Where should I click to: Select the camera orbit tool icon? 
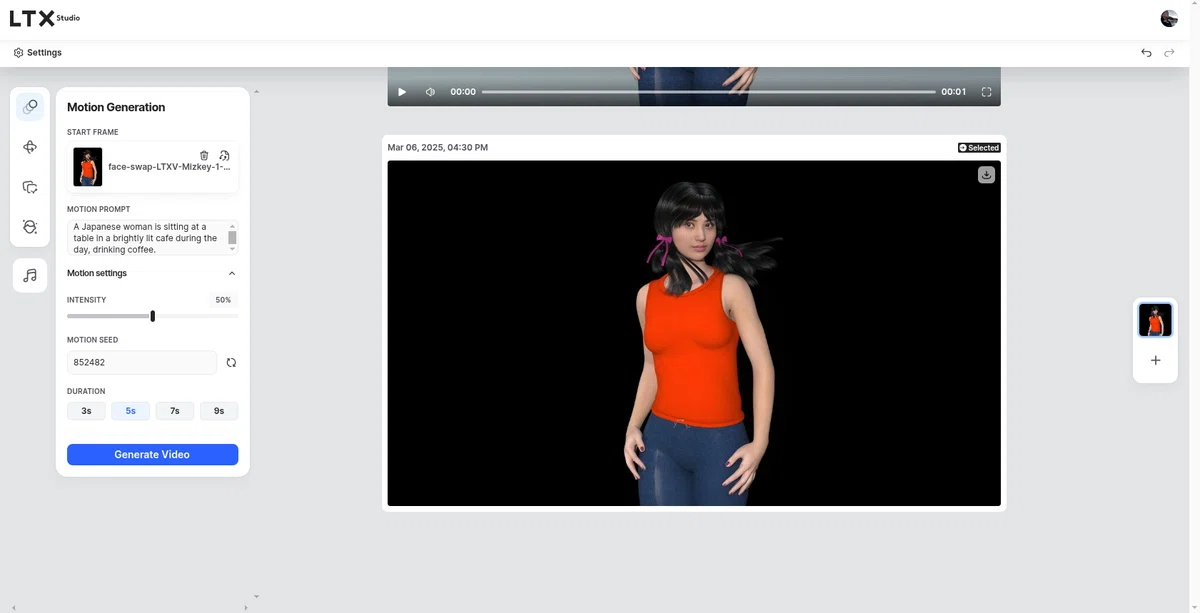(30, 147)
